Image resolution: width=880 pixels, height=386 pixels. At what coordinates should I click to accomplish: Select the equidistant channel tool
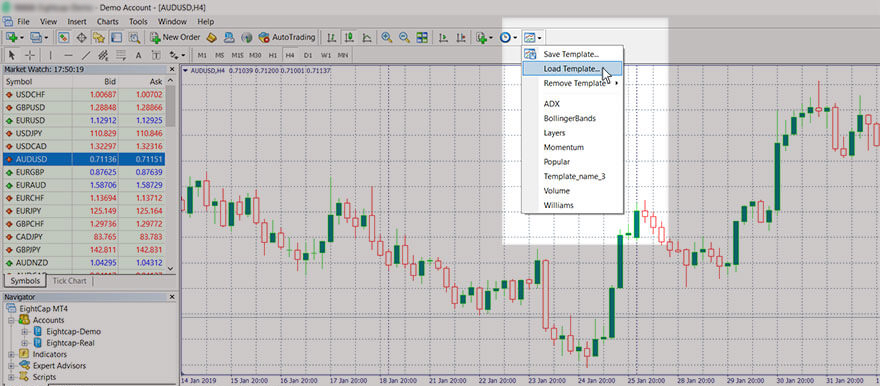click(103, 55)
